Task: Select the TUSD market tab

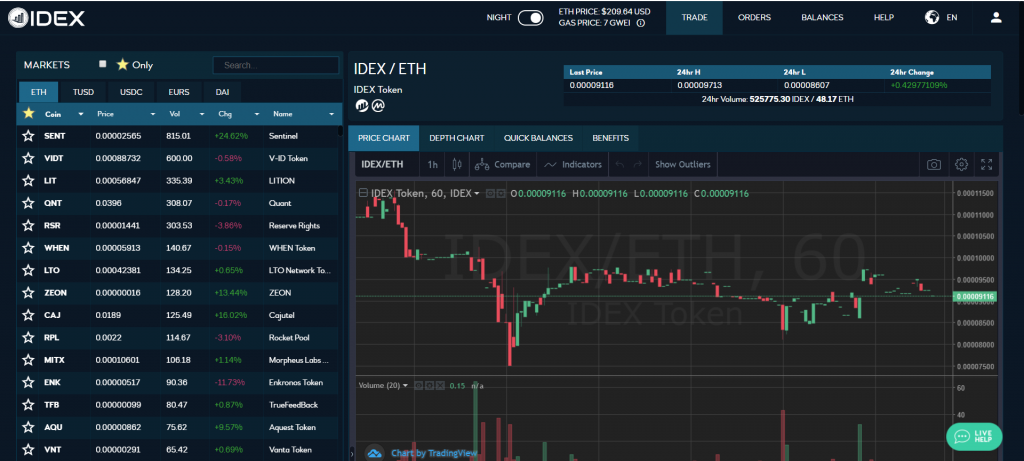Action: [84, 92]
